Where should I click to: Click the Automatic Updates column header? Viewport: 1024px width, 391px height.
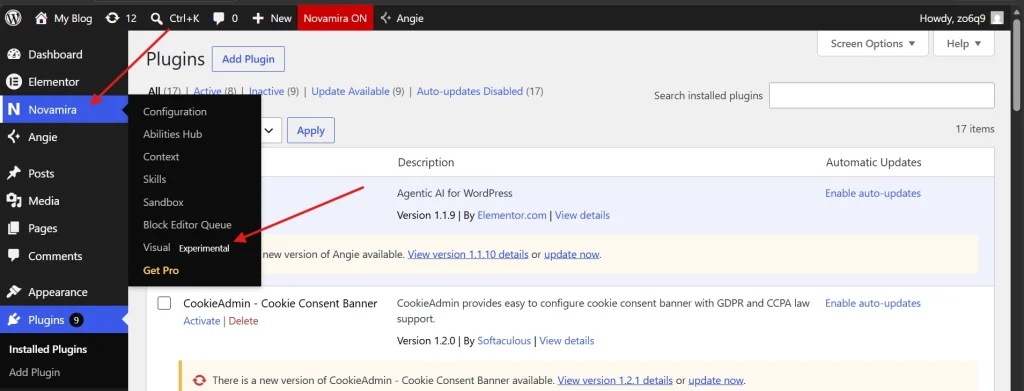[873, 162]
